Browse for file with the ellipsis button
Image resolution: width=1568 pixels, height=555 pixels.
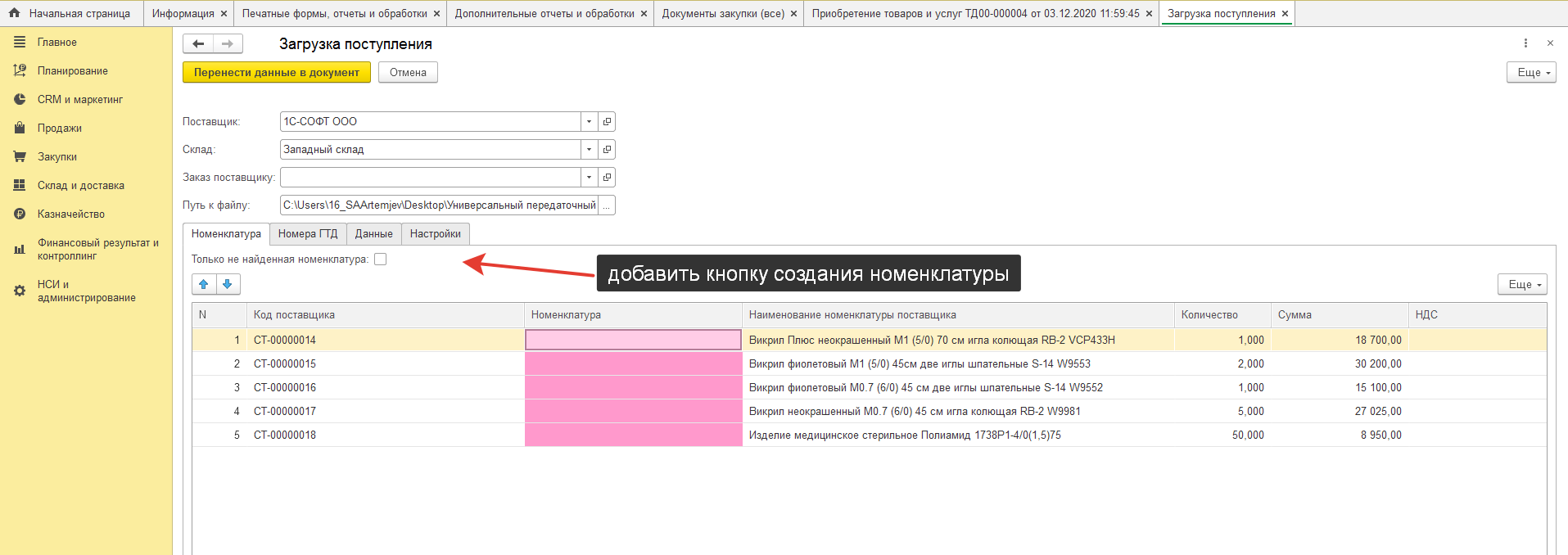point(607,205)
